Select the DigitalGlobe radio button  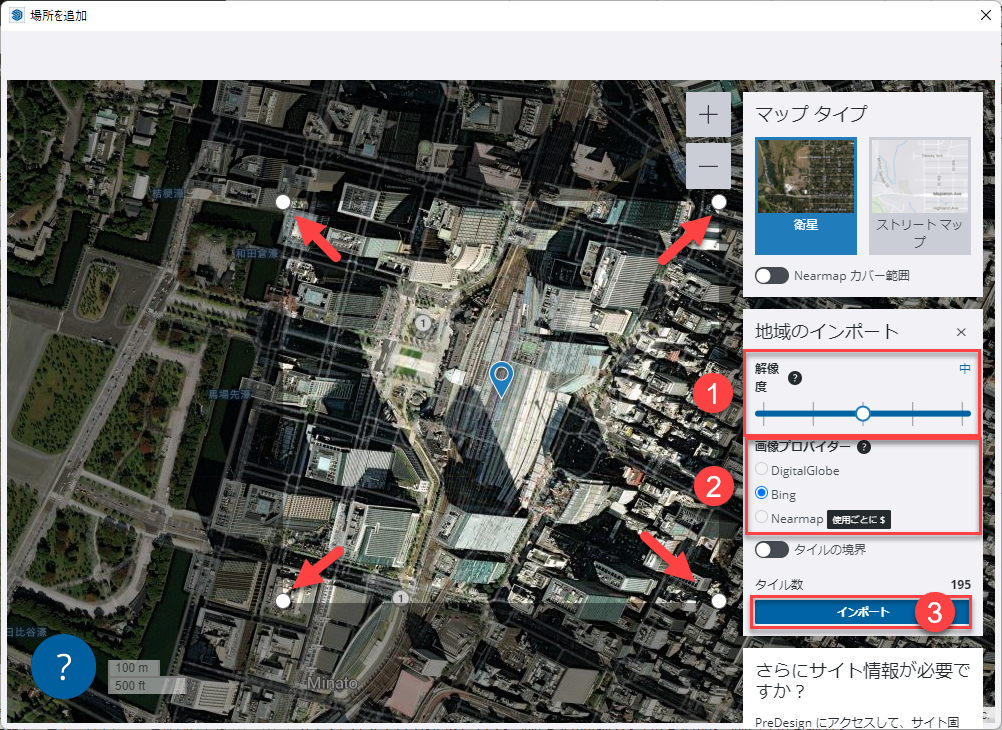[x=762, y=470]
